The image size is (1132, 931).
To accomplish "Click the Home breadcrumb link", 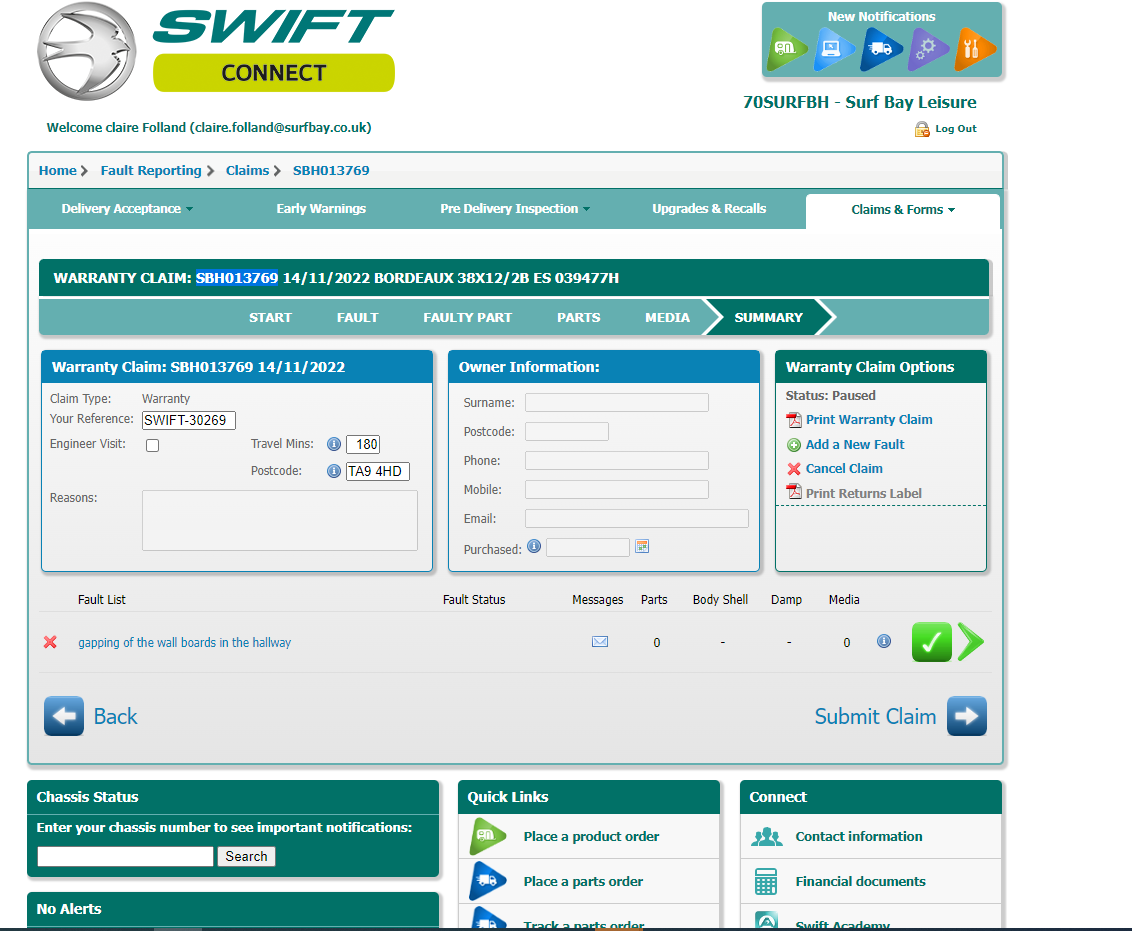I will click(x=58, y=171).
